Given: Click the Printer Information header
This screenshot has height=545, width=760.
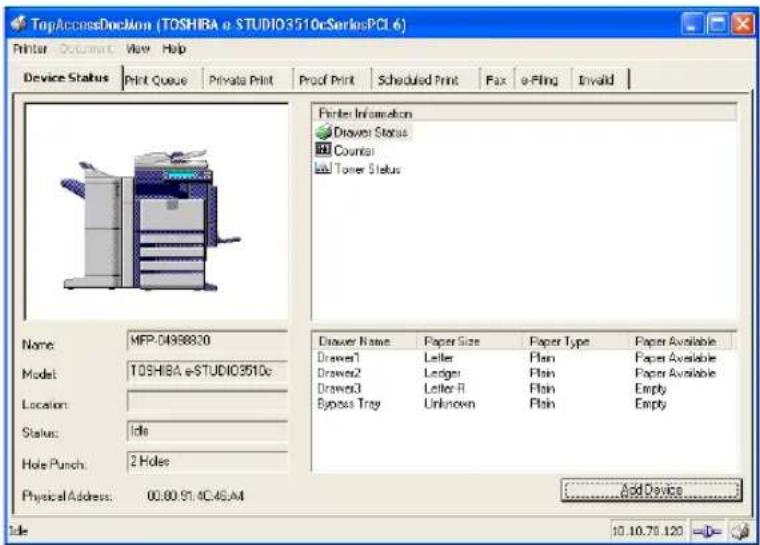Looking at the screenshot, I should (524, 113).
